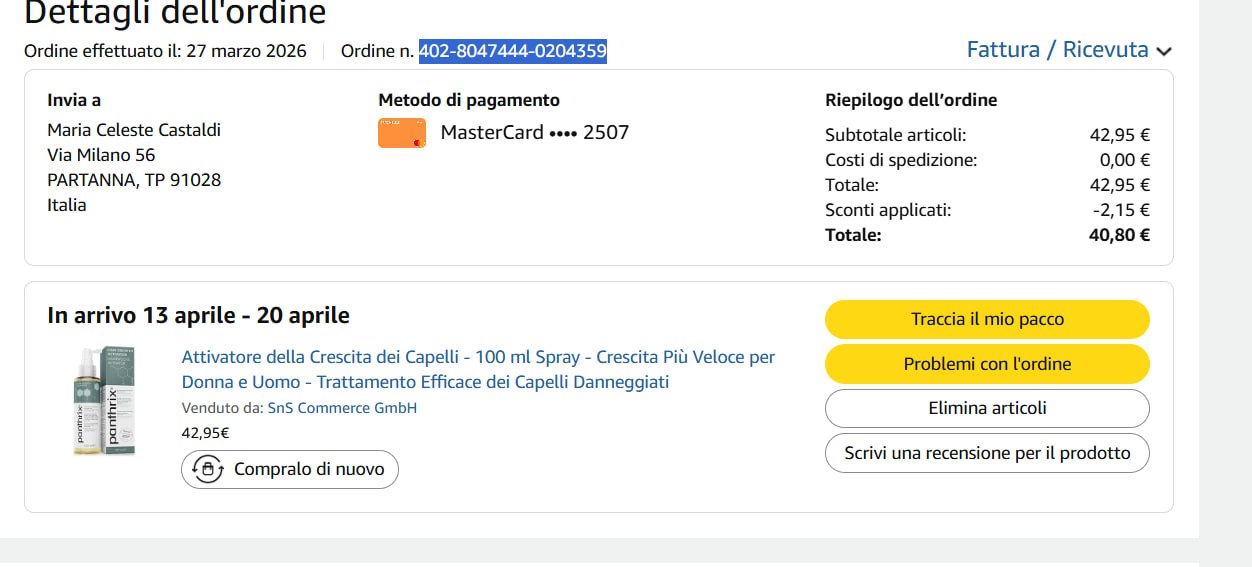Click the In arrivo 13 aprile heading

pyautogui.click(x=198, y=316)
